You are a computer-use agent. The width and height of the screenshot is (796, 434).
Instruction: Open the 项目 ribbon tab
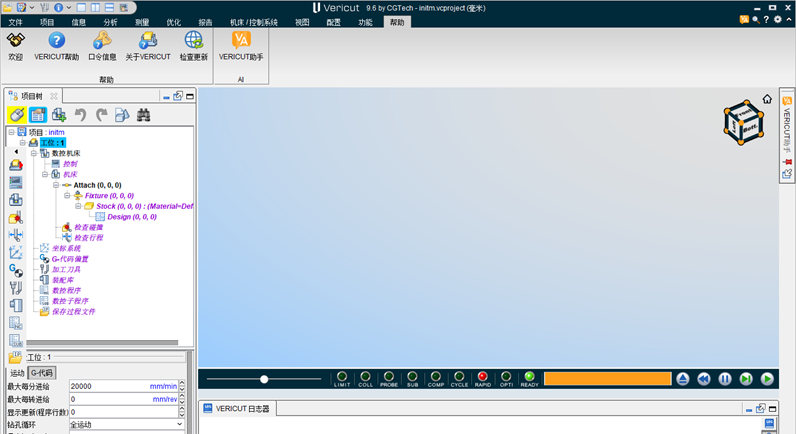click(47, 22)
